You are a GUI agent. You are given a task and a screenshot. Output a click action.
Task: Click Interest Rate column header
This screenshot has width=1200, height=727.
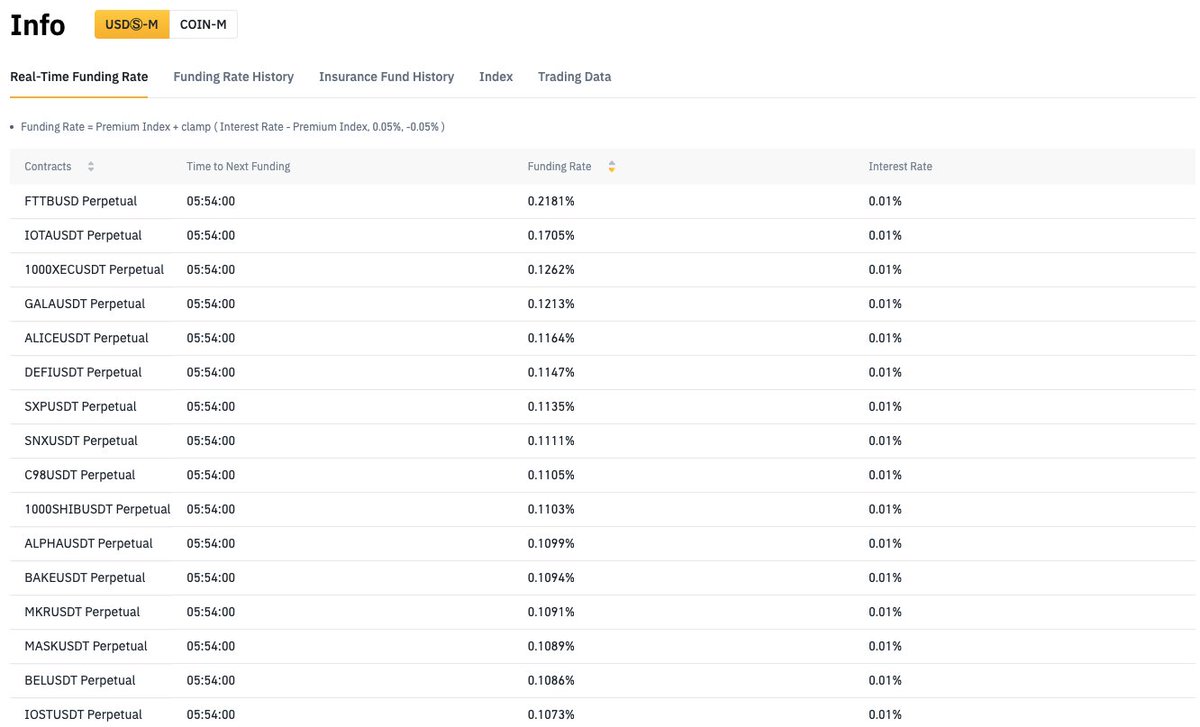[x=900, y=167]
